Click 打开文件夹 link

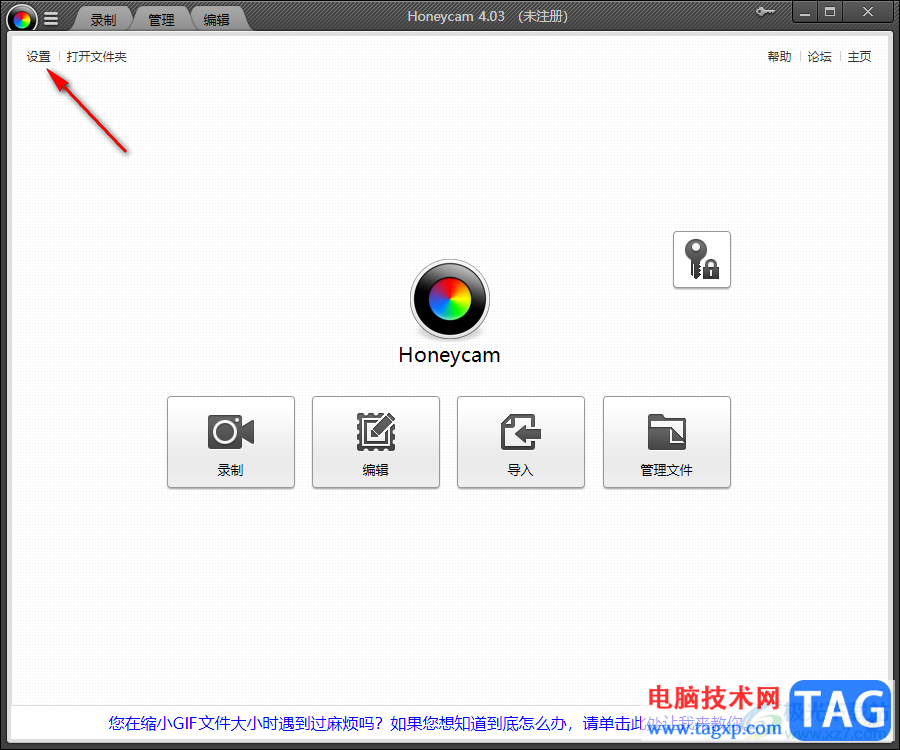coord(96,57)
